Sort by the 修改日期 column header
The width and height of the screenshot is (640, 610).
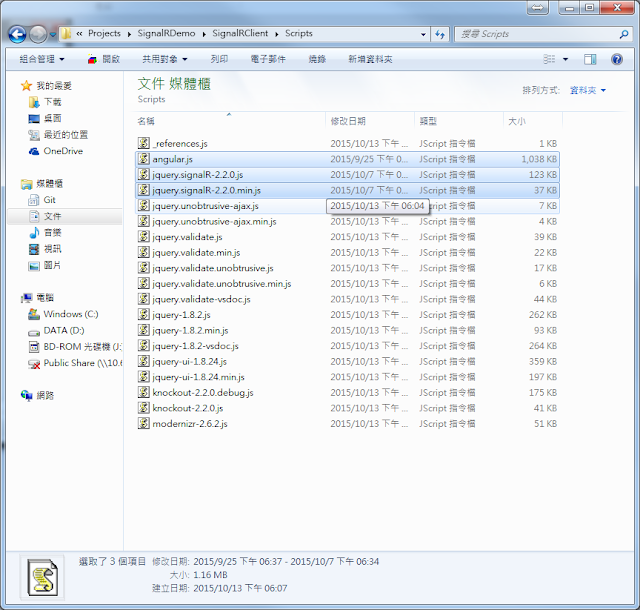coord(370,121)
